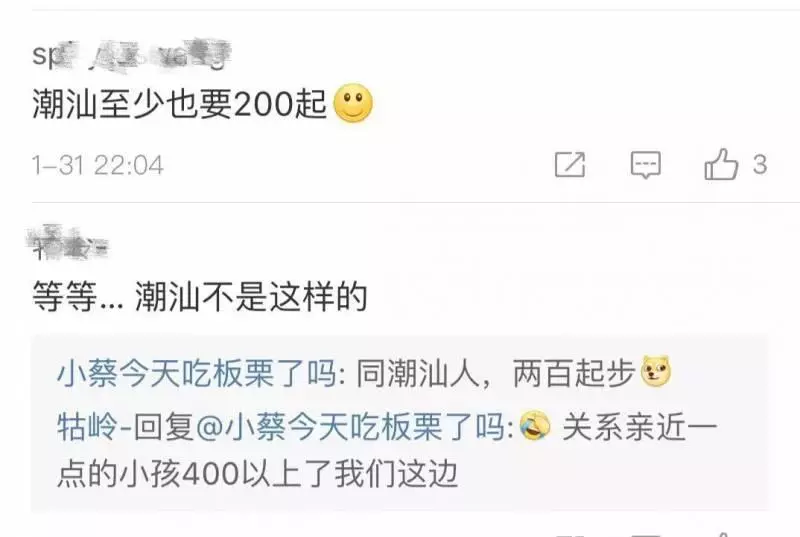This screenshot has width=800, height=537.
Task: Click the 1-31 22:04 timestamp
Action: pyautogui.click(x=97, y=165)
